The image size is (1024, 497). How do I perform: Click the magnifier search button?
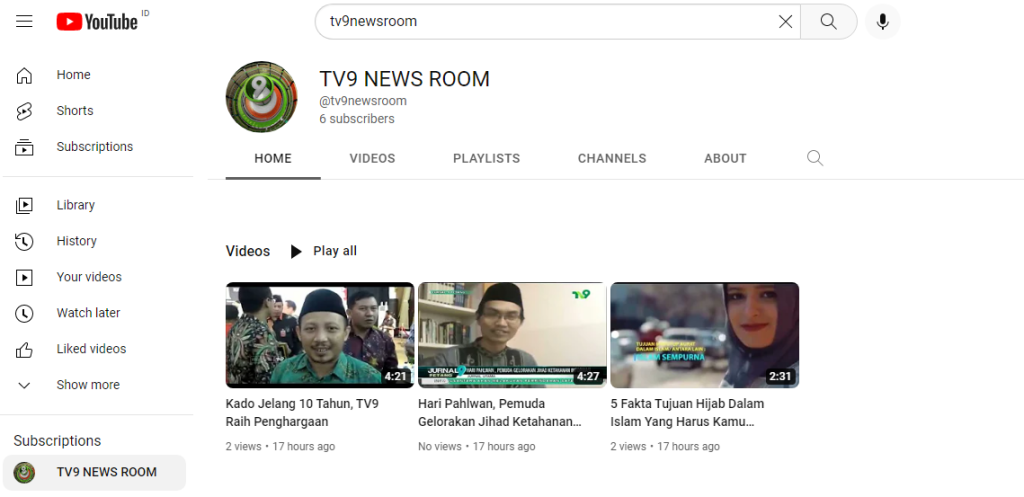829,22
